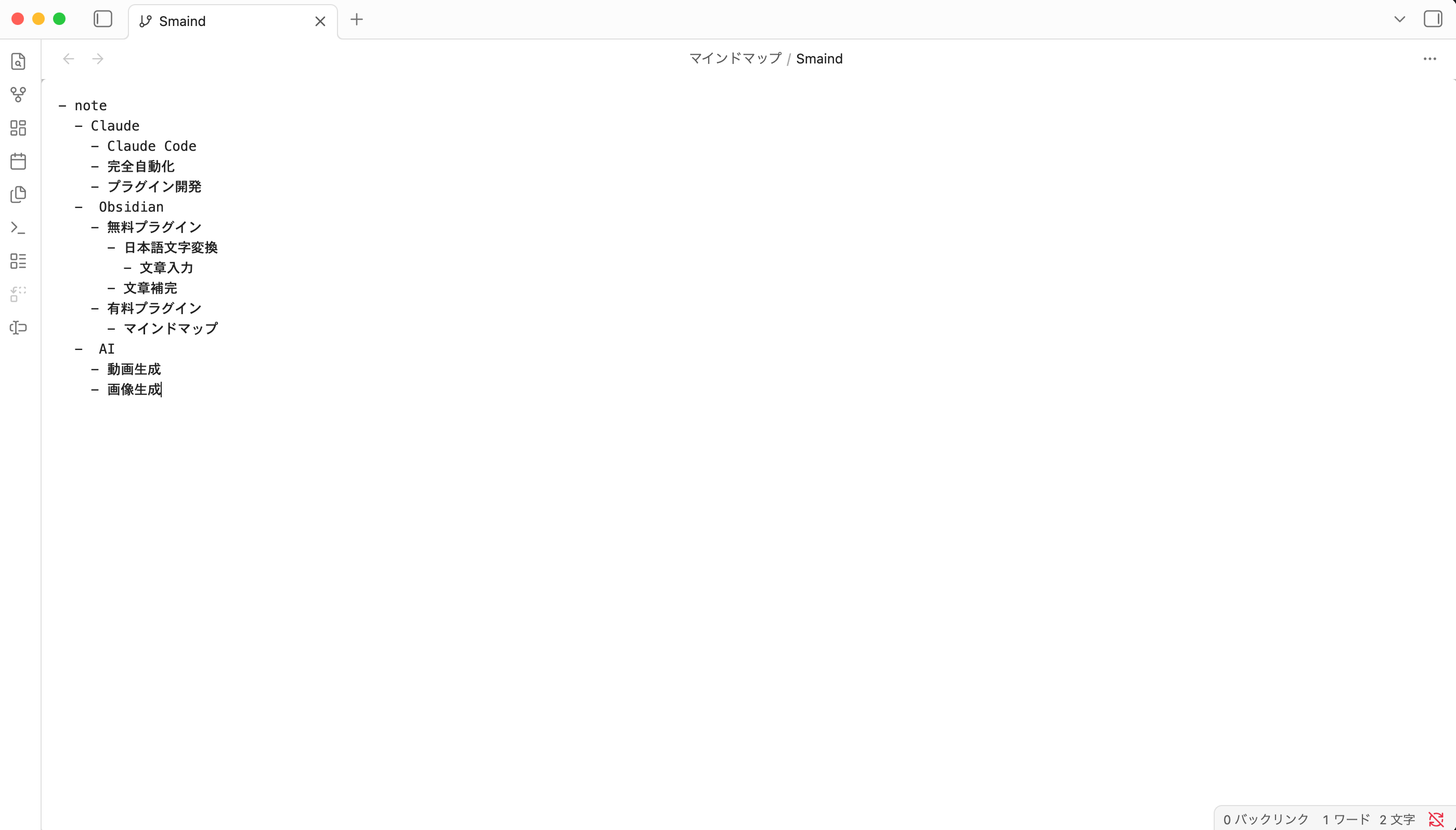Click the 0 バックリンク status item
Viewport: 1456px width, 830px height.
tap(1266, 819)
